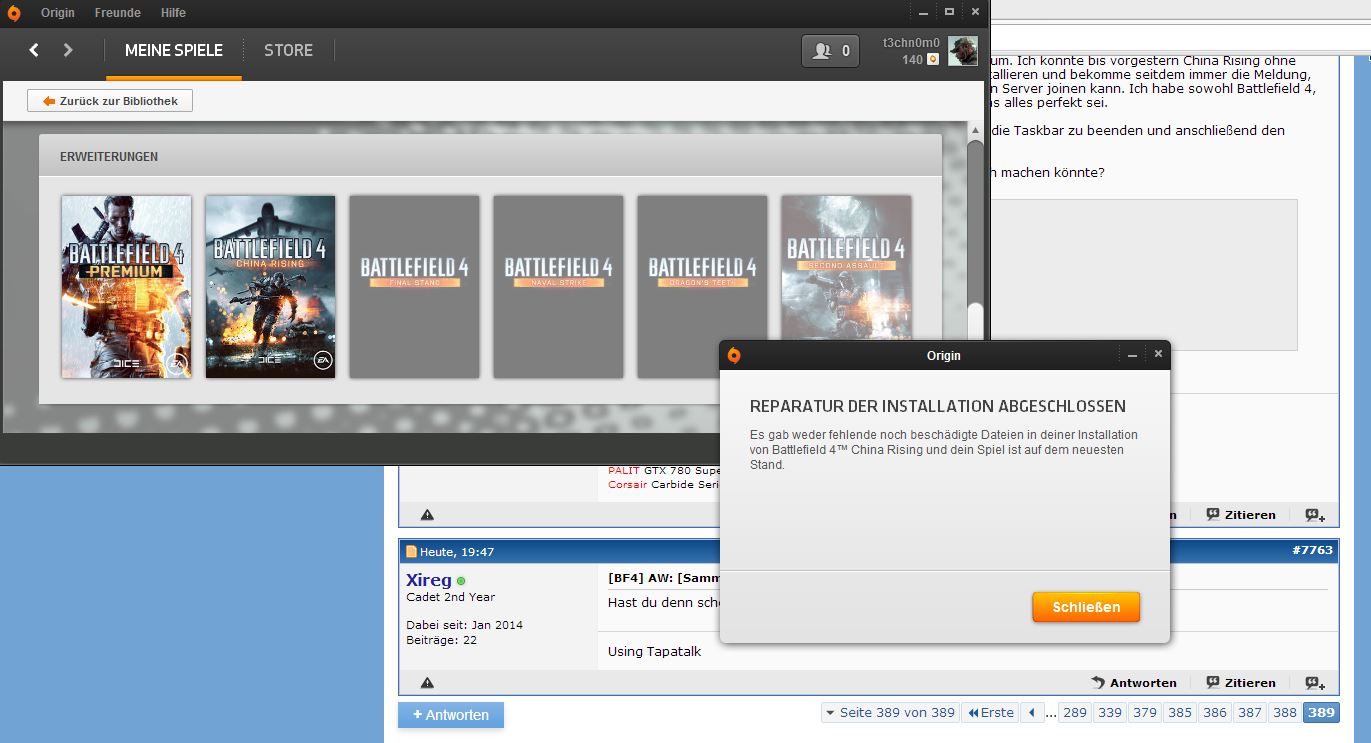Go to forum page 386
This screenshot has width=1371, height=743.
point(1215,713)
